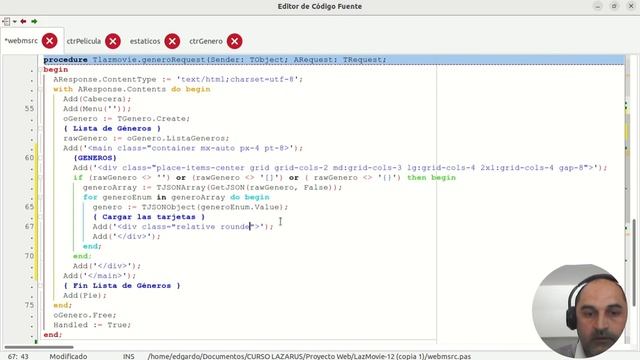Click the "Add(Menu(''));" line
Viewport: 640px width, 360px height.
97,109
